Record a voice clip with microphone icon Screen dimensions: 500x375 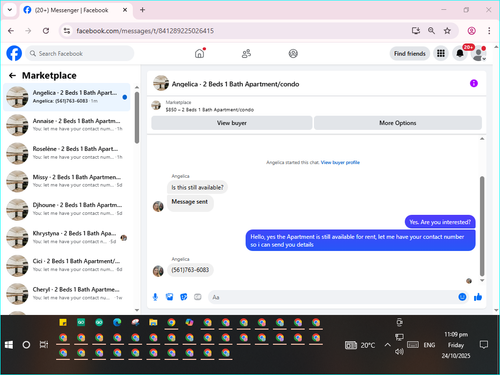[x=155, y=297]
